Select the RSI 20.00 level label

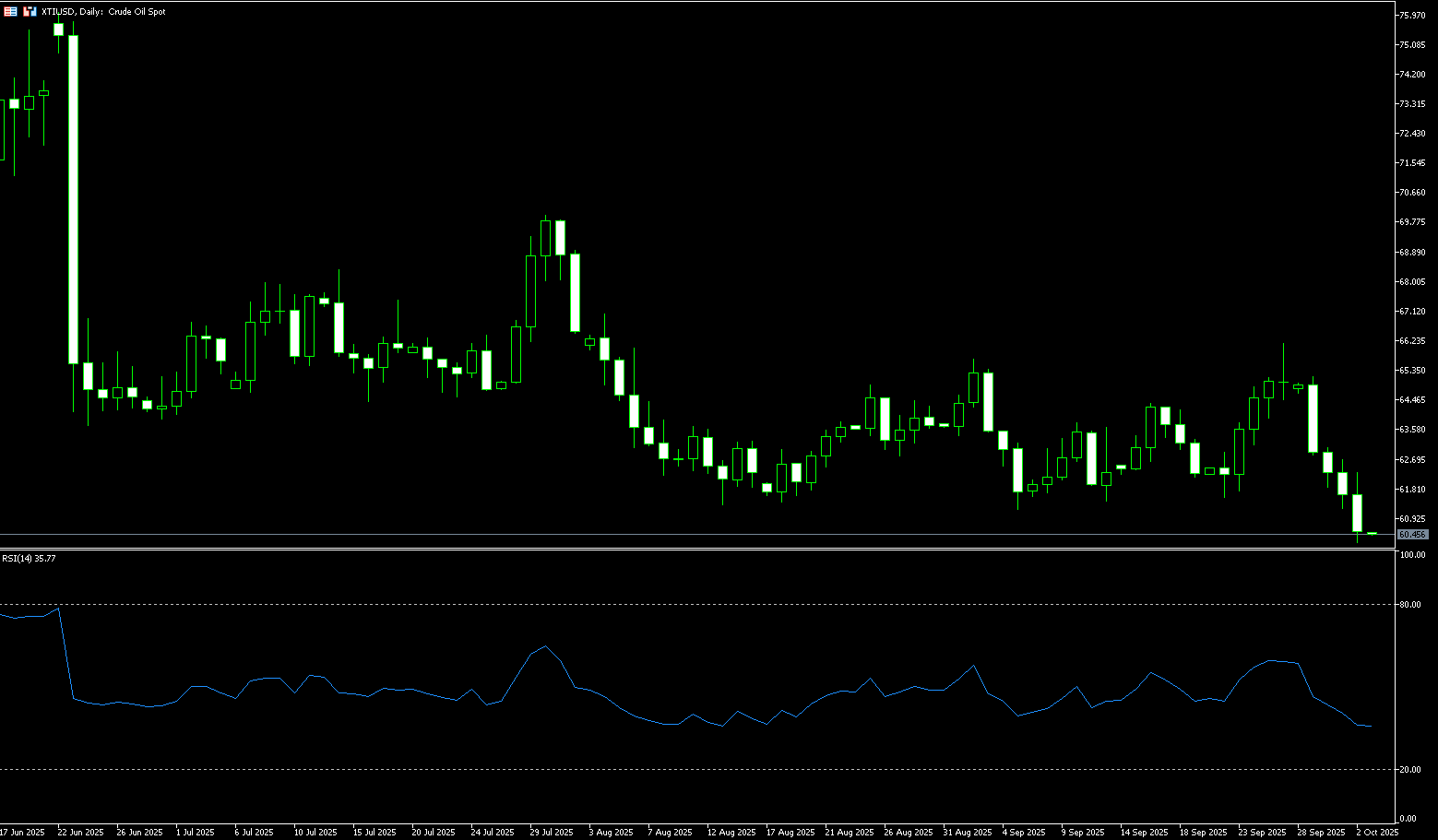[x=1409, y=770]
